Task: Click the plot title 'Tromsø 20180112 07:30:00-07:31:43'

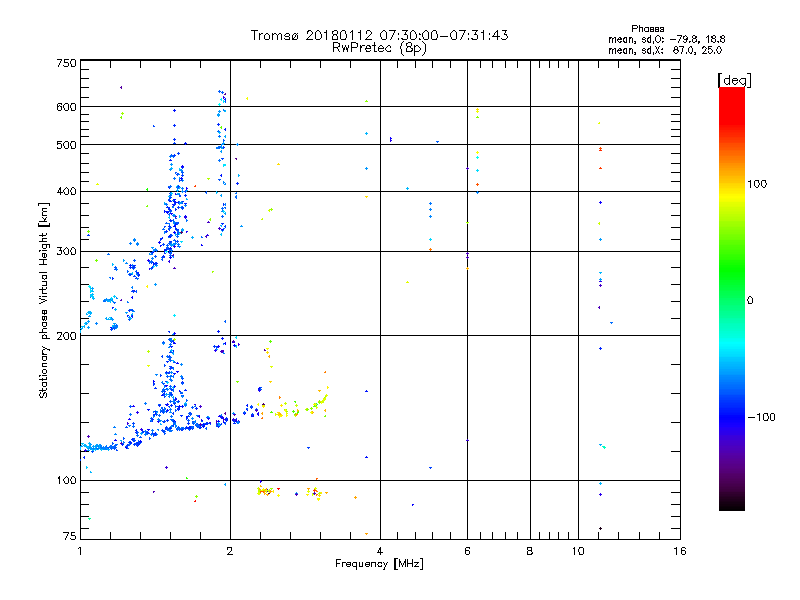Action: coord(379,35)
